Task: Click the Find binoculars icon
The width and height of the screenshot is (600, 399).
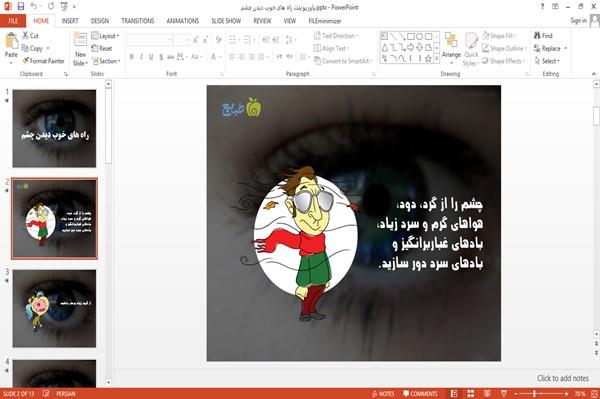Action: 537,36
